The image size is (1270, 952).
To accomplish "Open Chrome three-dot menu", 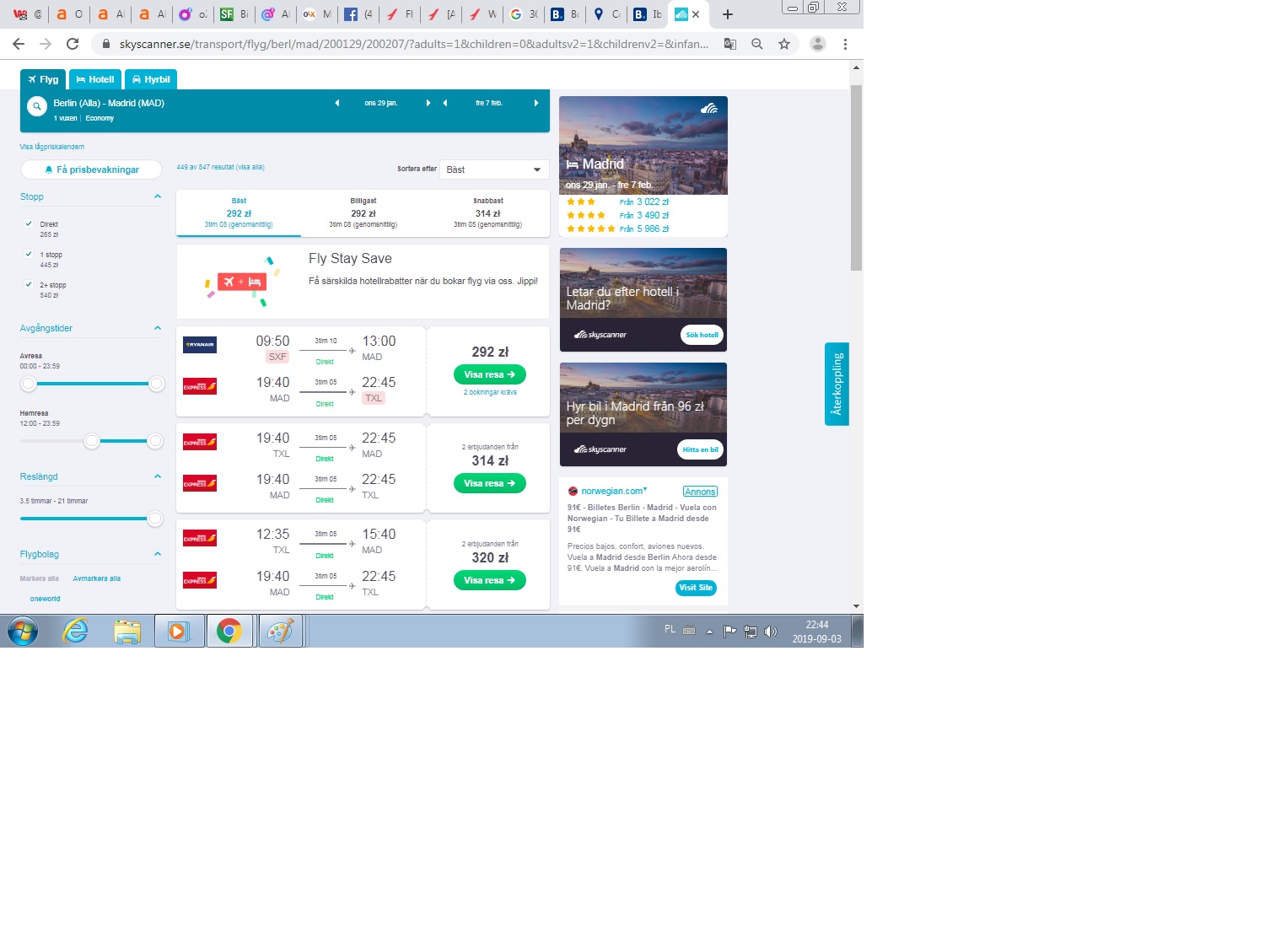I will [845, 44].
